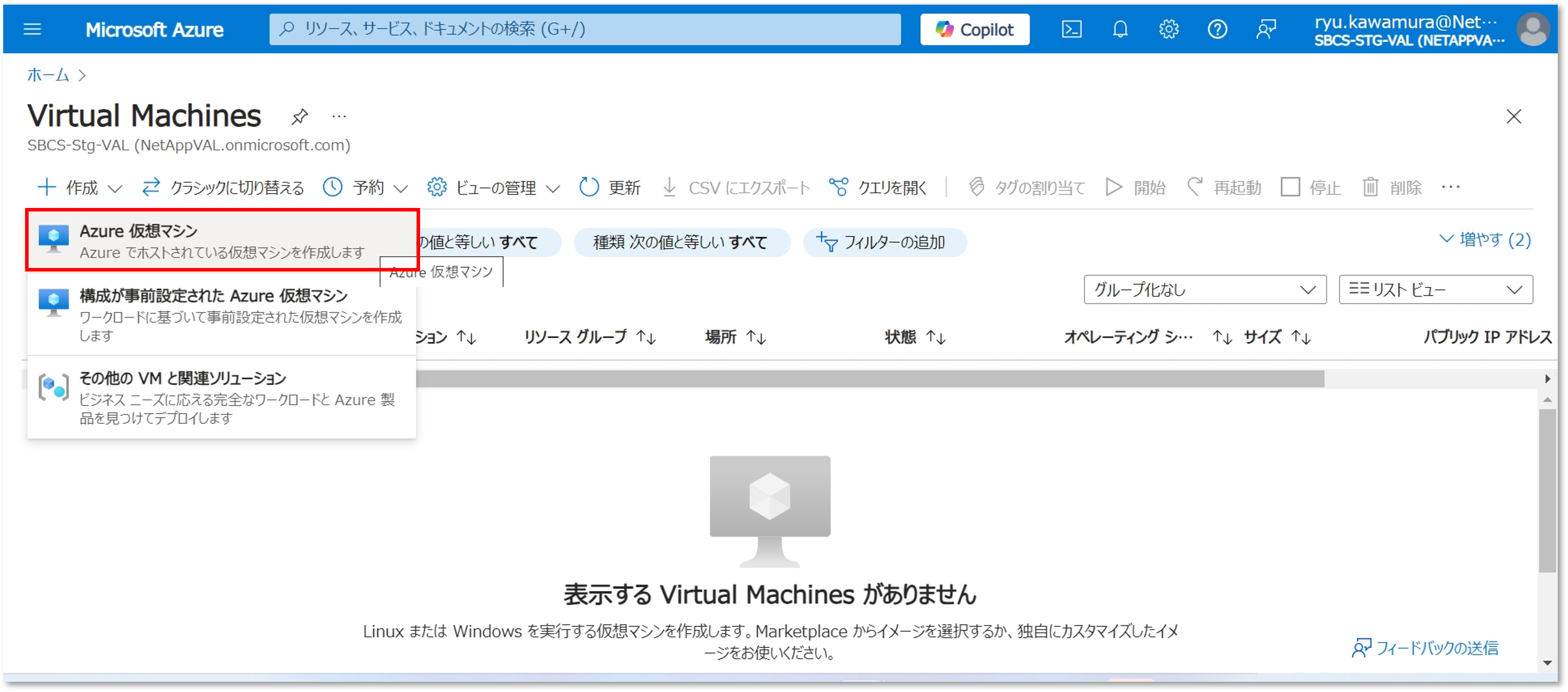
Task: Select 構成が事前設定された Azure 仮想マシン entry
Action: [222, 314]
